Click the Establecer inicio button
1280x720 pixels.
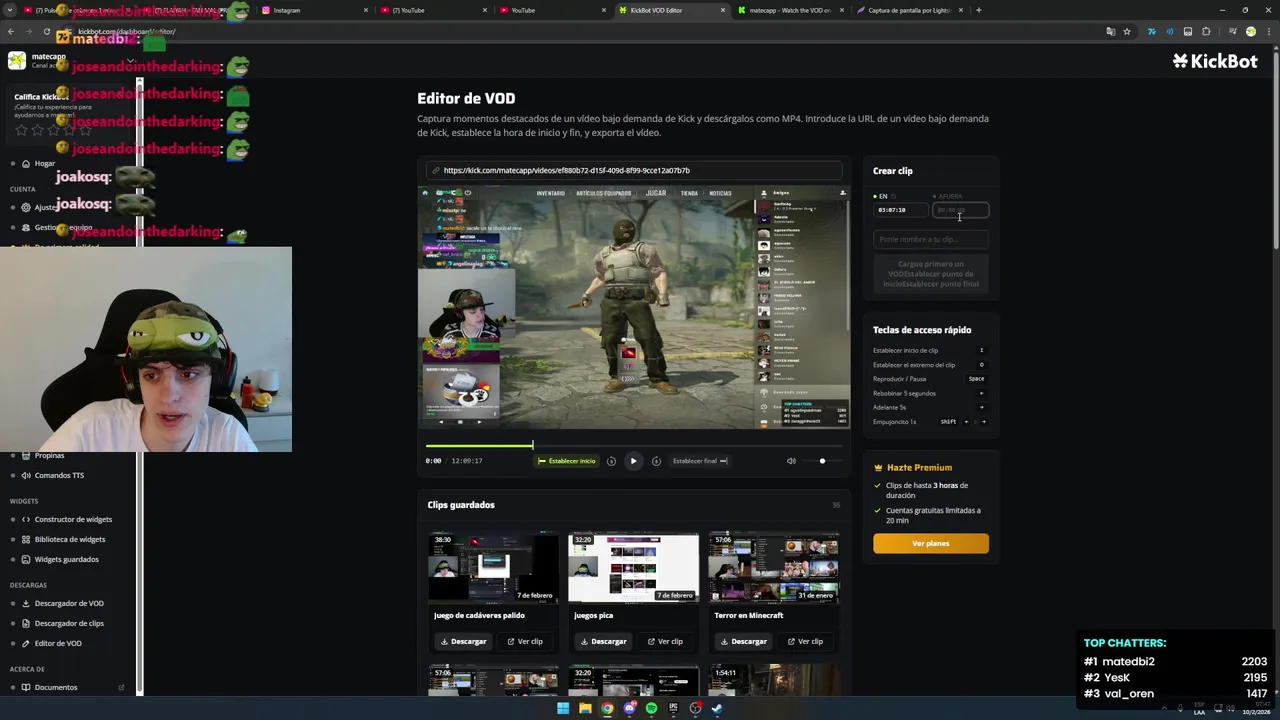(x=567, y=461)
